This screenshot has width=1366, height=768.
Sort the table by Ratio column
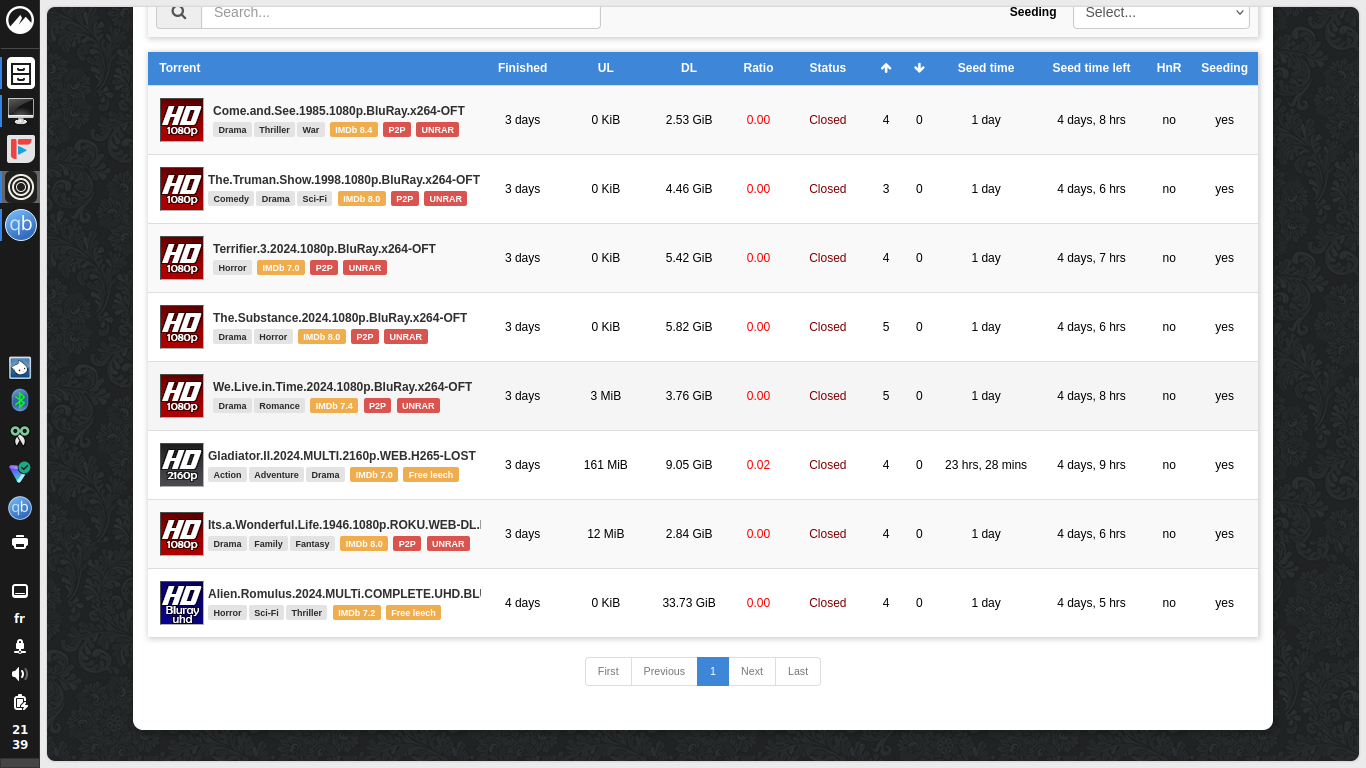(758, 68)
